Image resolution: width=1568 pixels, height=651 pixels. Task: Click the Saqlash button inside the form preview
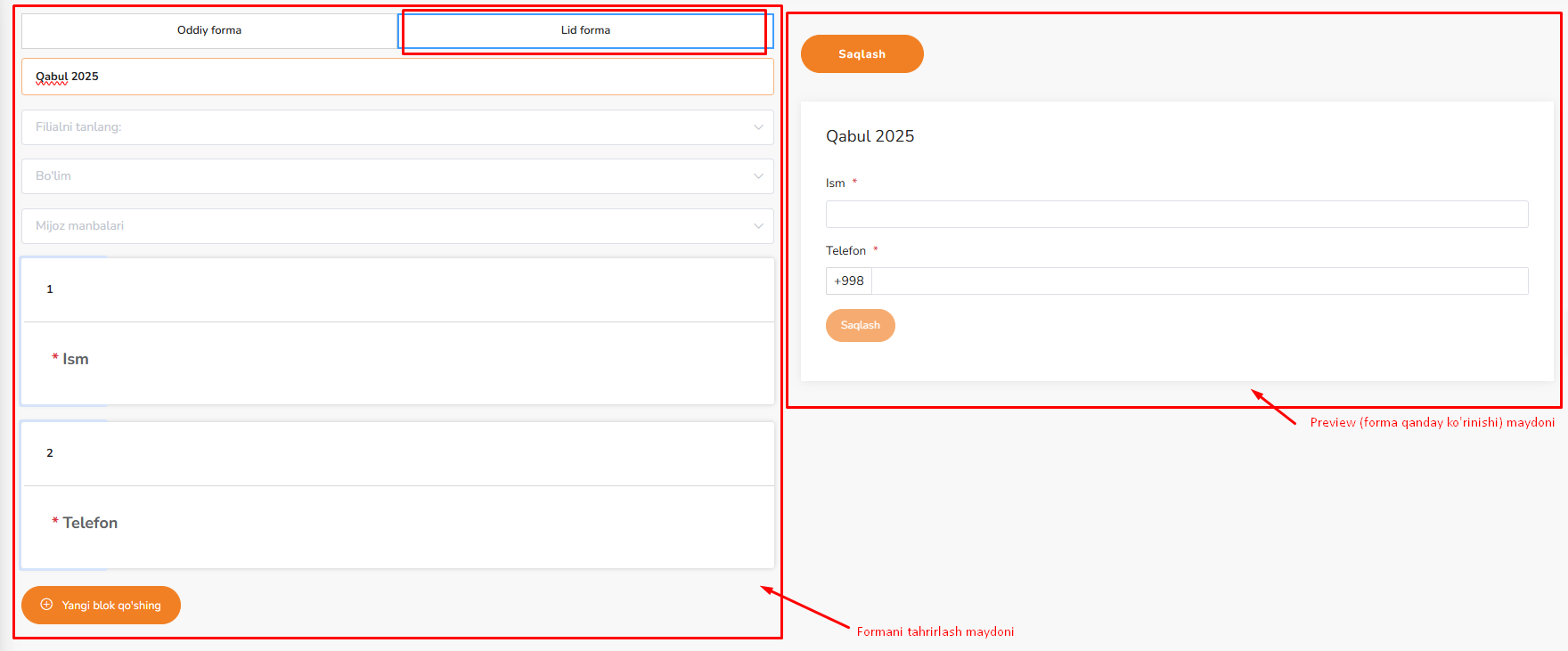tap(860, 325)
